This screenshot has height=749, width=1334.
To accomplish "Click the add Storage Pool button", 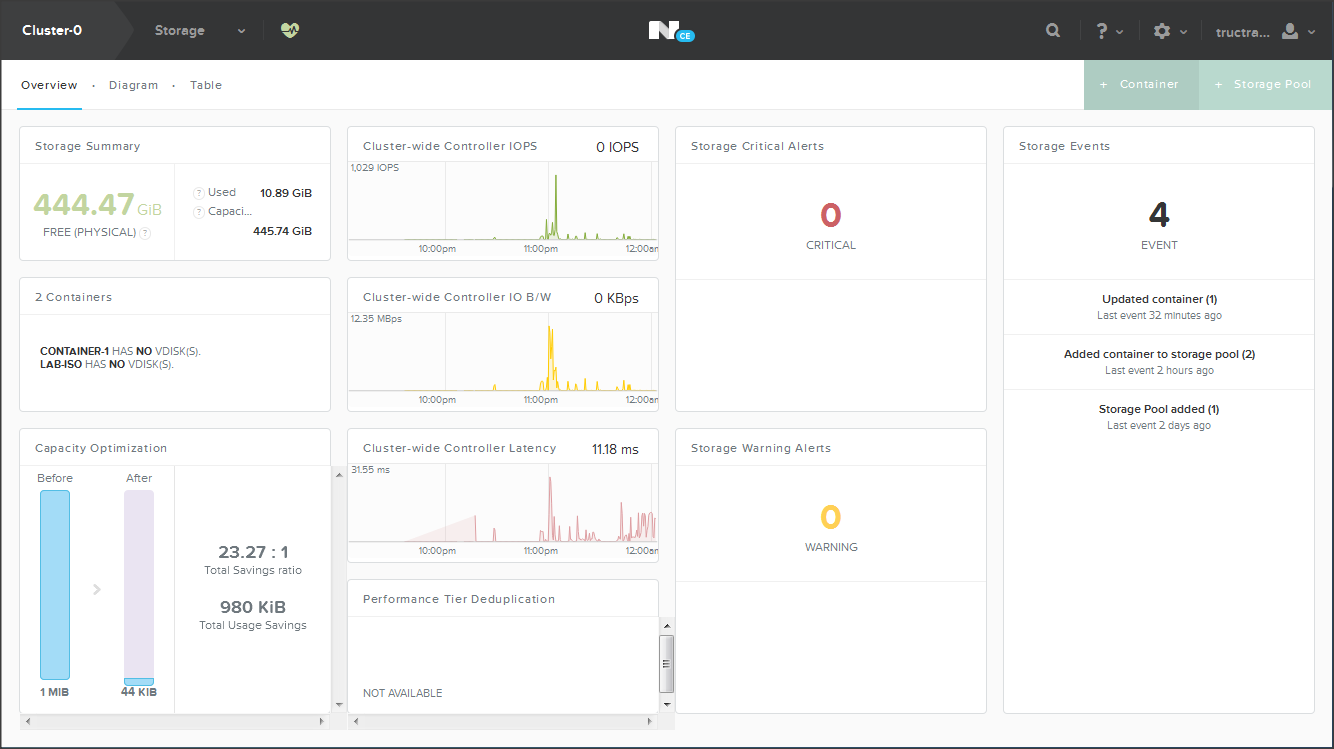I will (x=1264, y=85).
